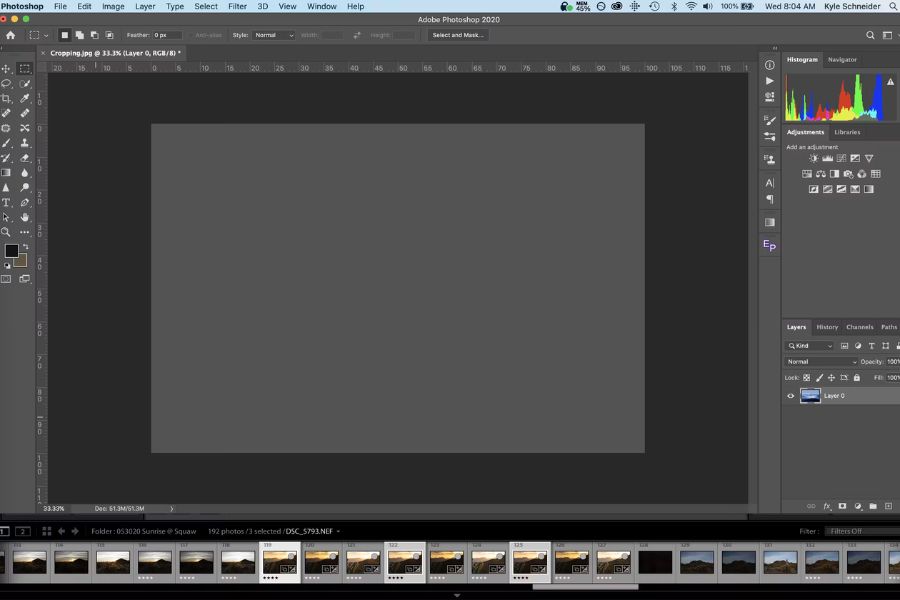The image size is (900, 600).
Task: Select the Zoom tool
Action: pos(6,233)
